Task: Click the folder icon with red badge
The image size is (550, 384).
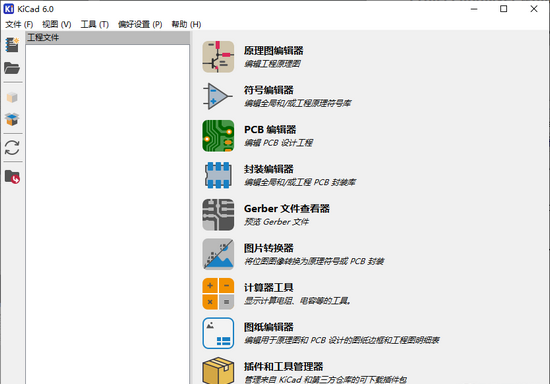Action: 12,176
